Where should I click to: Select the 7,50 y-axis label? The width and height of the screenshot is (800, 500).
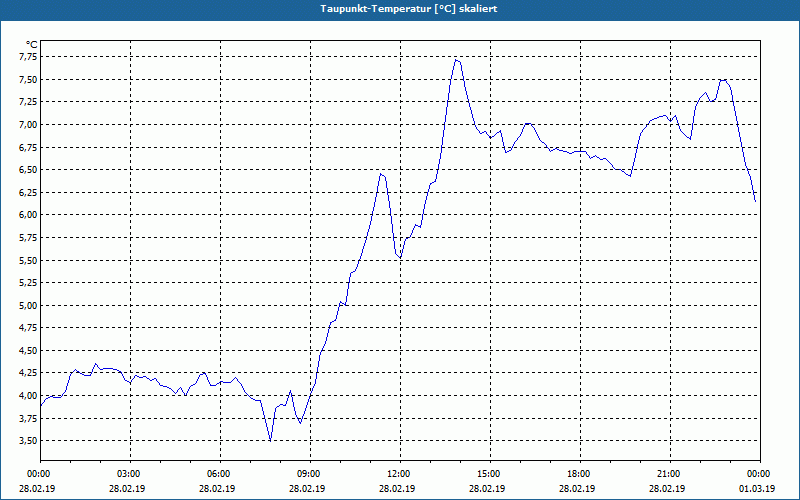[x=28, y=80]
